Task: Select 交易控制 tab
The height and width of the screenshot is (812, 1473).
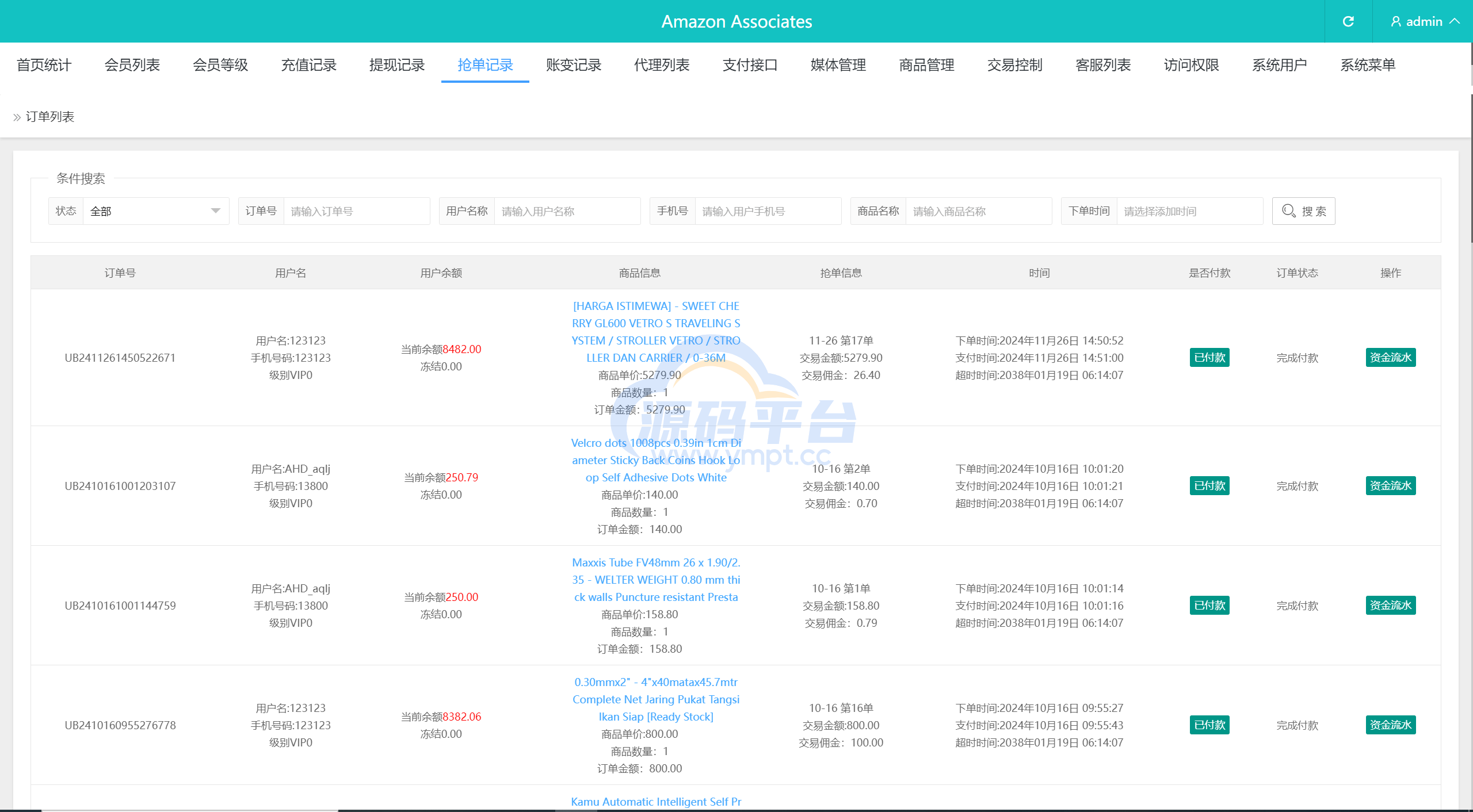Action: click(x=1015, y=65)
